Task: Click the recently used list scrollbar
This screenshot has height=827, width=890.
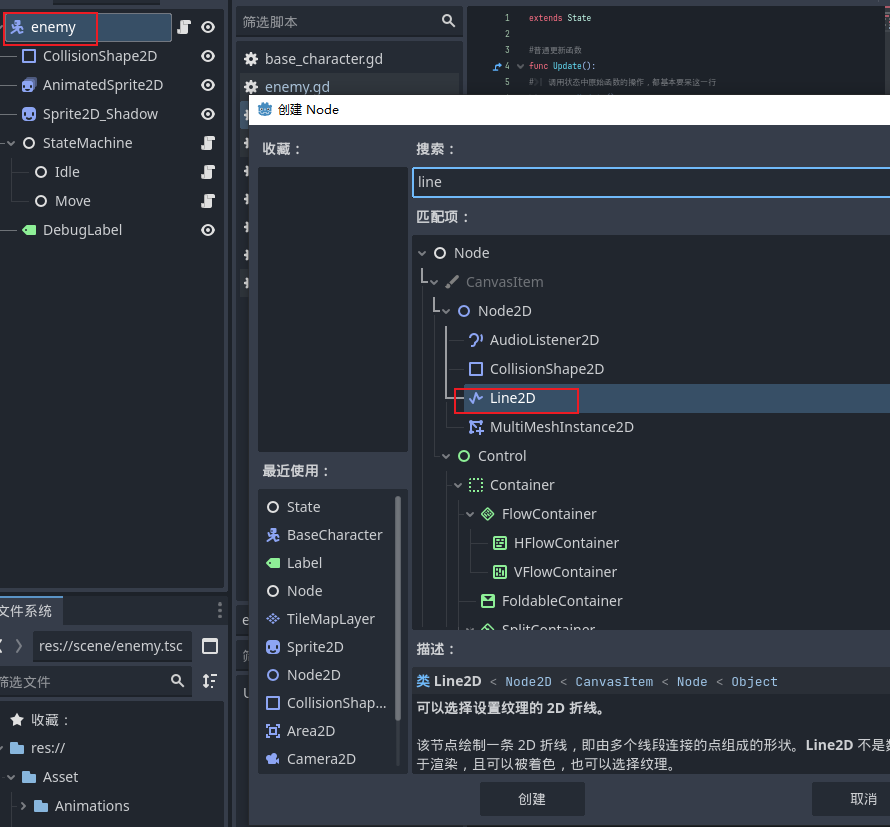Action: click(x=398, y=608)
